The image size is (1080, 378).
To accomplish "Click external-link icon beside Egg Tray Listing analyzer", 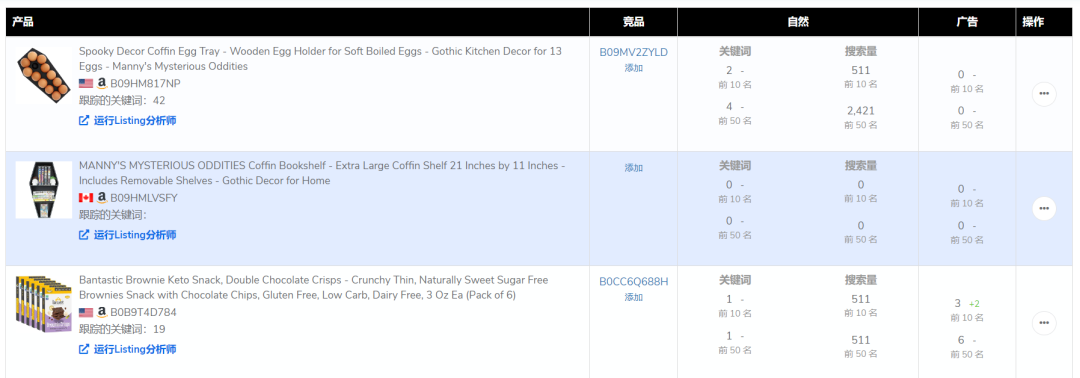I will [84, 120].
